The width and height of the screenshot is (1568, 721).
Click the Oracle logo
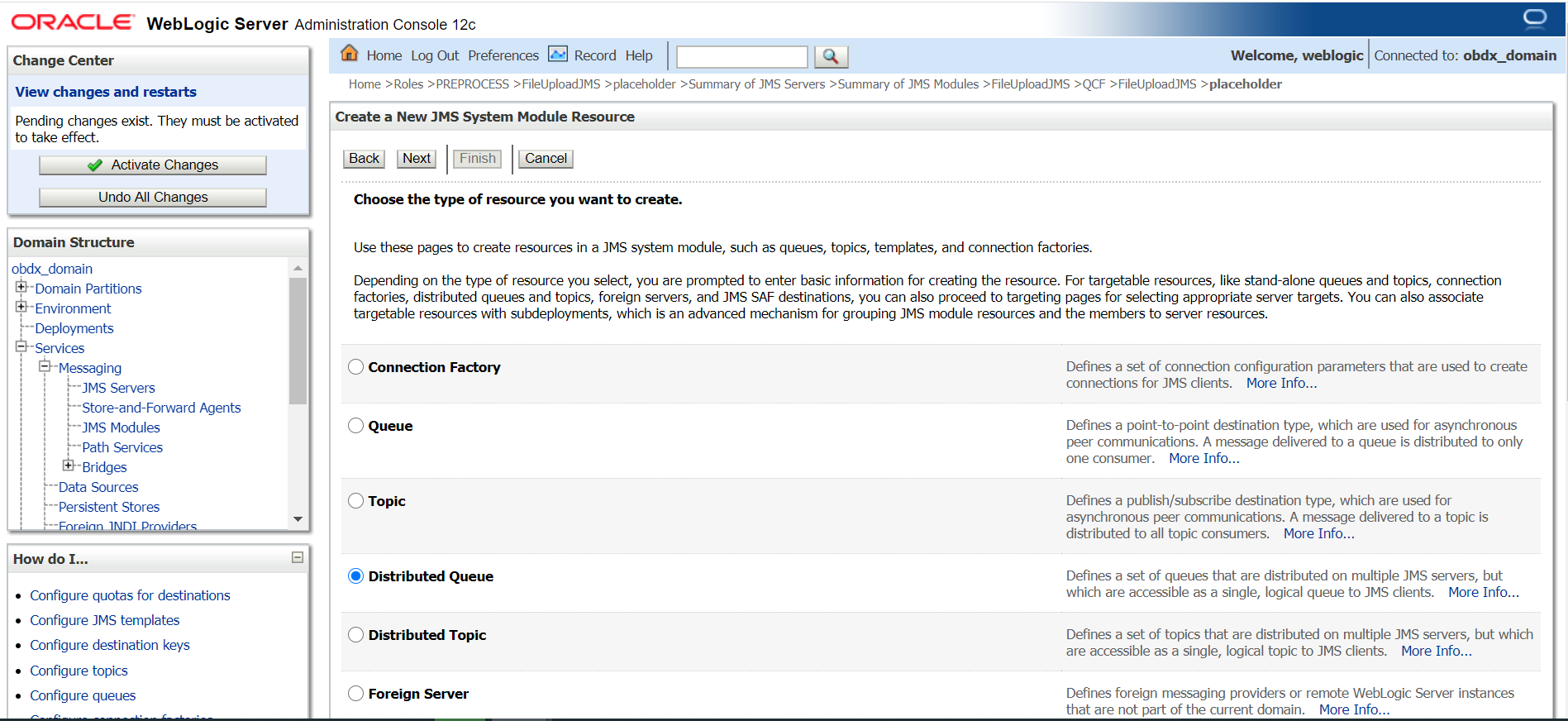pyautogui.click(x=72, y=22)
